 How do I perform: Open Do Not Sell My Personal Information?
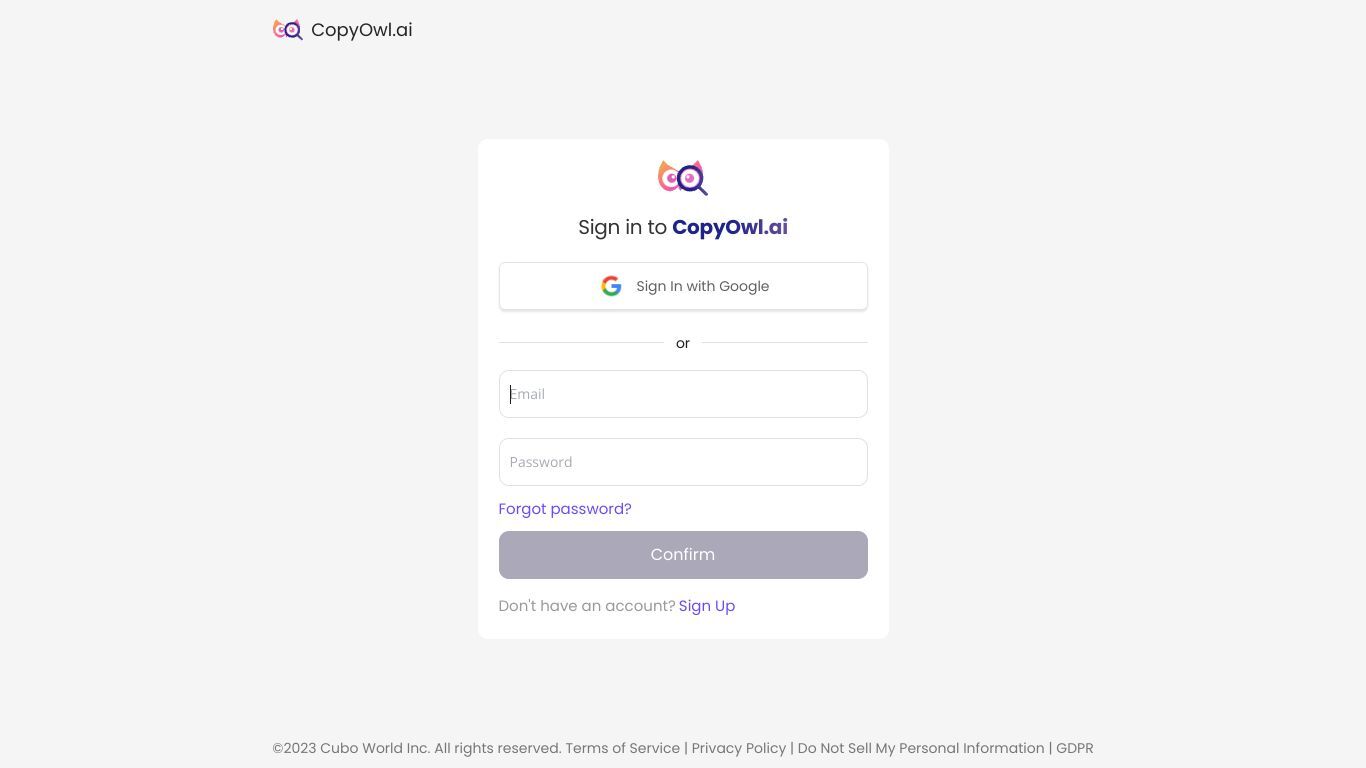point(921,748)
